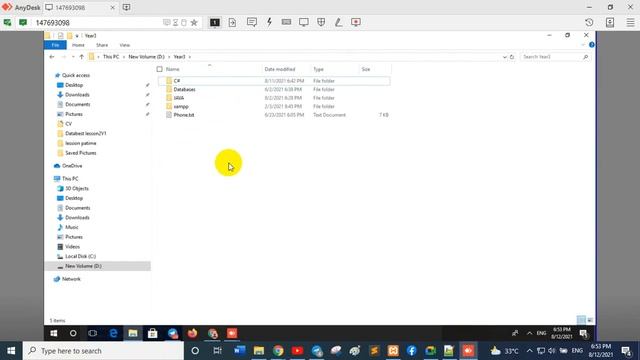Open remote Microsoft Edge in inner taskbar
The height and width of the screenshot is (360, 640).
click(x=113, y=333)
